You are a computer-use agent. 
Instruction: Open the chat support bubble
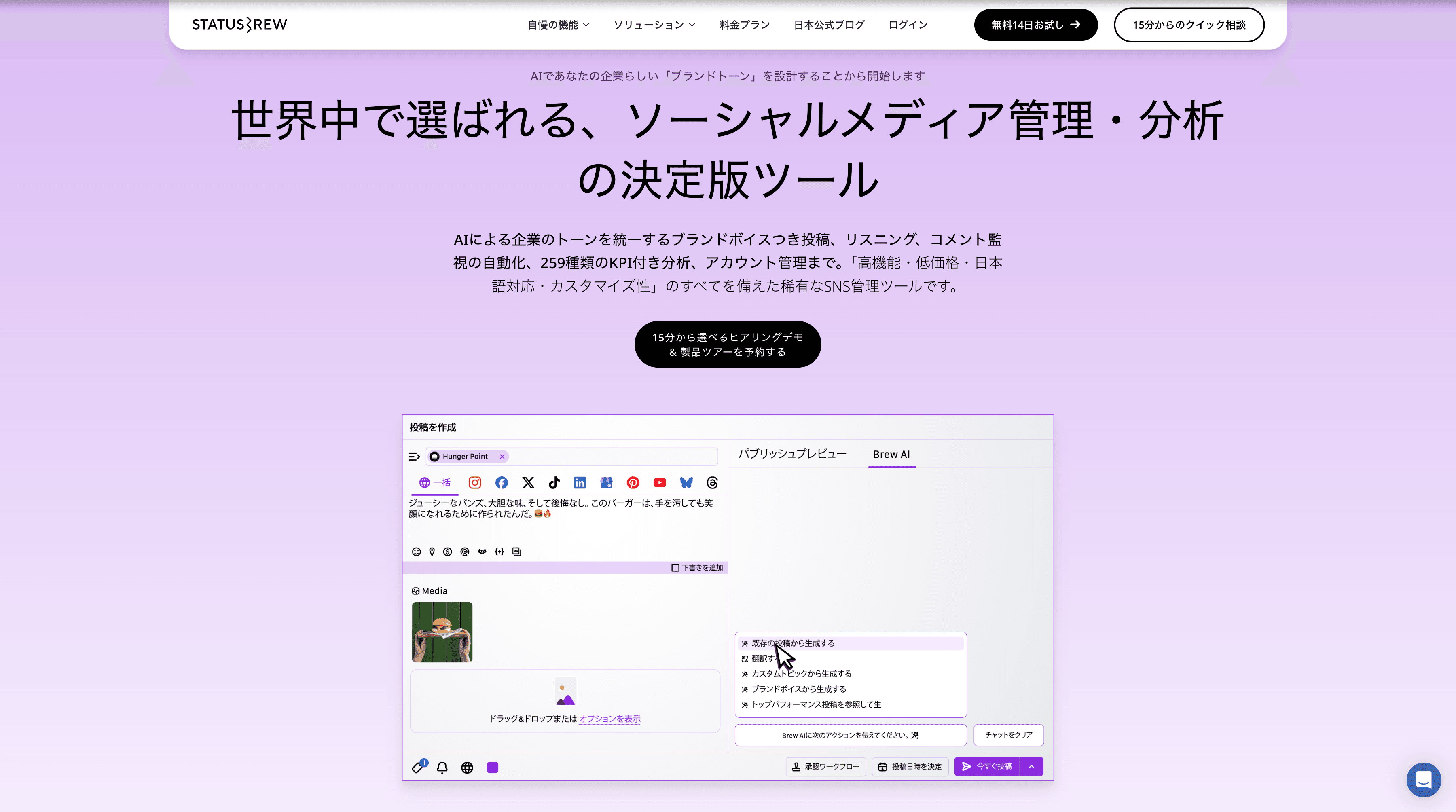[x=1423, y=779]
